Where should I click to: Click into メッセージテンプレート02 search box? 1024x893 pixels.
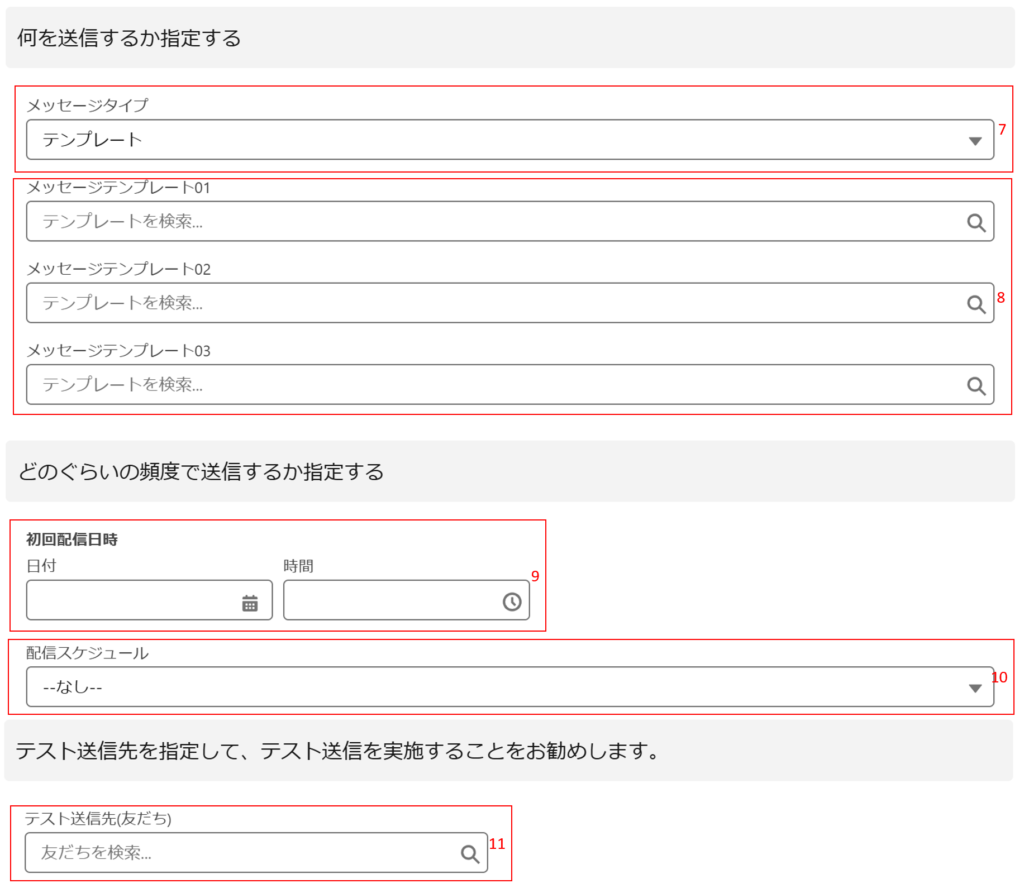click(x=490, y=302)
